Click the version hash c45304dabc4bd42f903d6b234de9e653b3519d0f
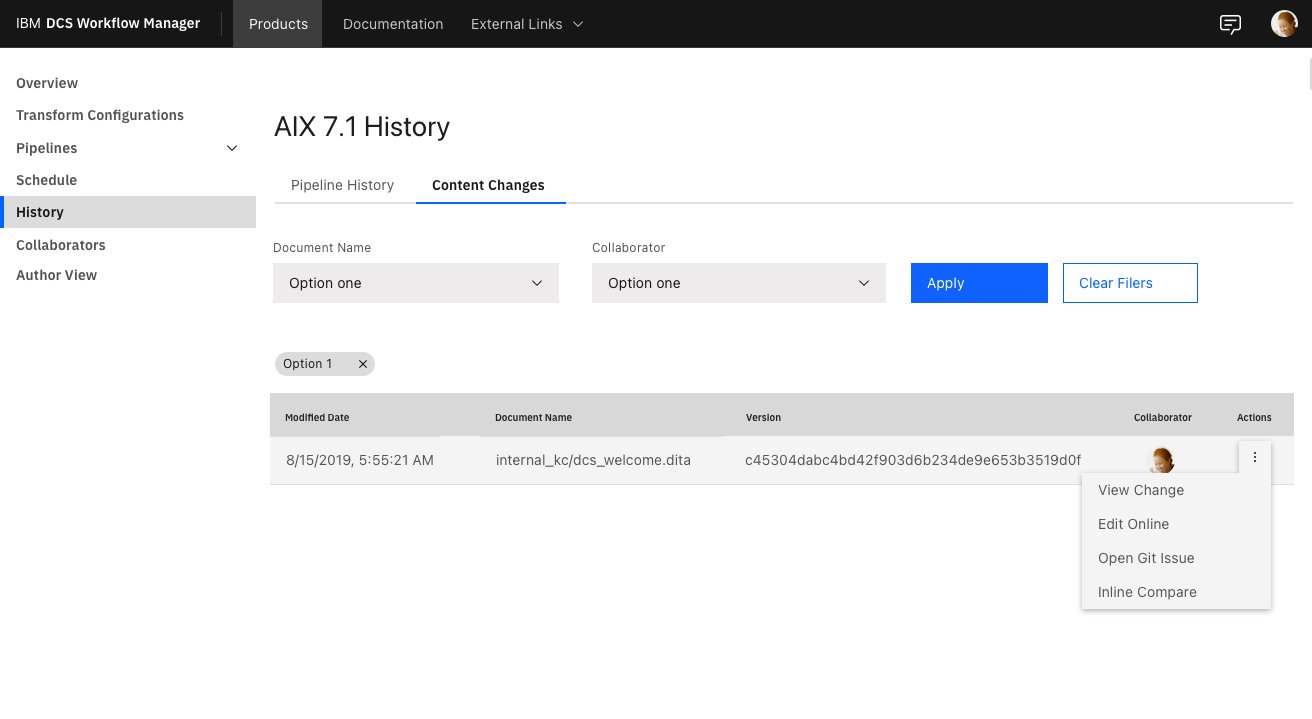1312x719 pixels. point(913,460)
